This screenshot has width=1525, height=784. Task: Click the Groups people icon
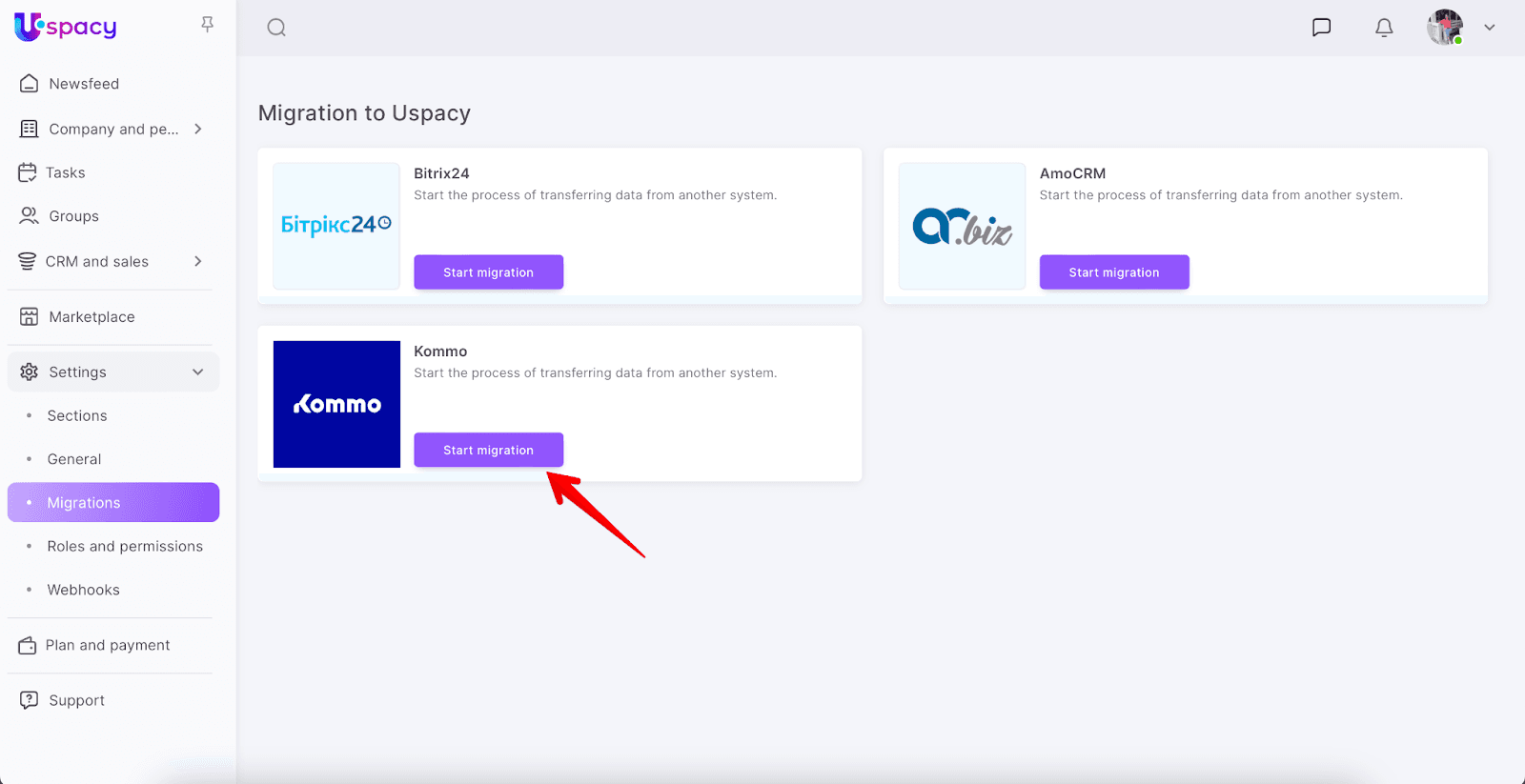(30, 216)
